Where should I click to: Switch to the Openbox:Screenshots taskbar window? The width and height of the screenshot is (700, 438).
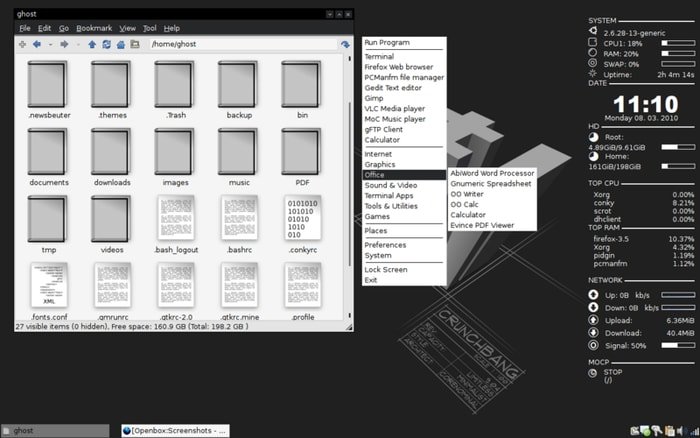pyautogui.click(x=175, y=430)
